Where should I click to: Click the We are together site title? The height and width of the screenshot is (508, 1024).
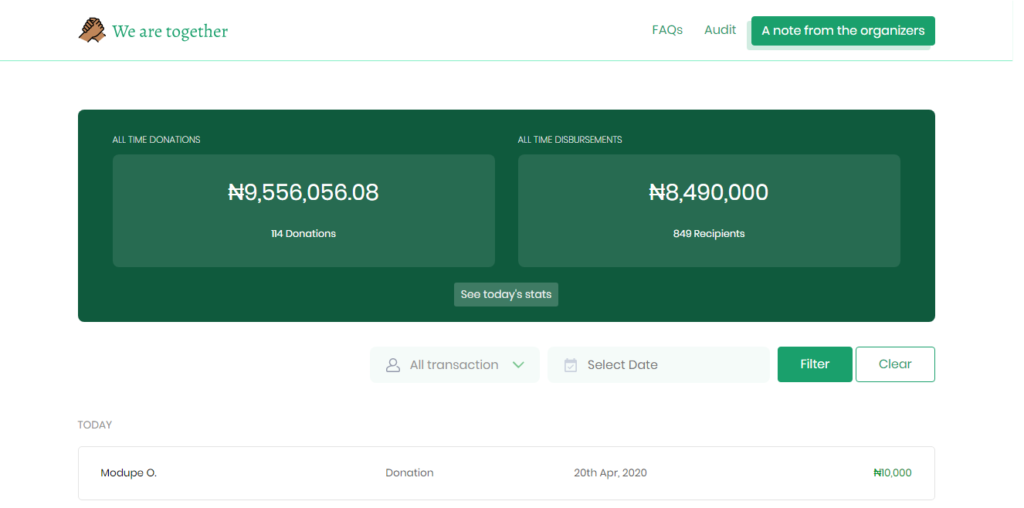pos(170,32)
